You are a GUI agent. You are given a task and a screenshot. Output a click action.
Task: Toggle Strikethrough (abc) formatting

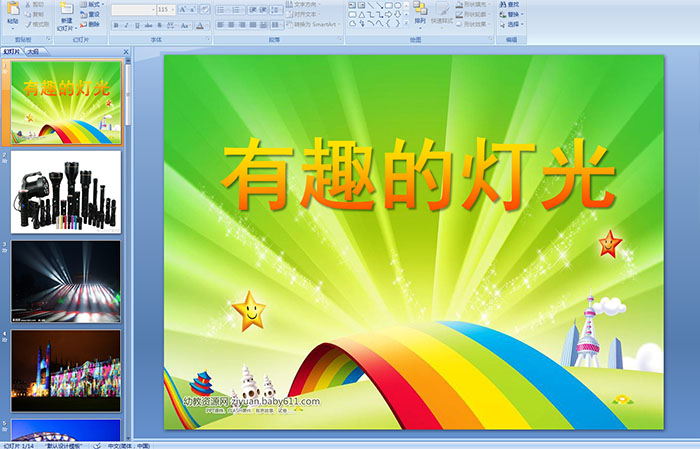click(x=148, y=25)
